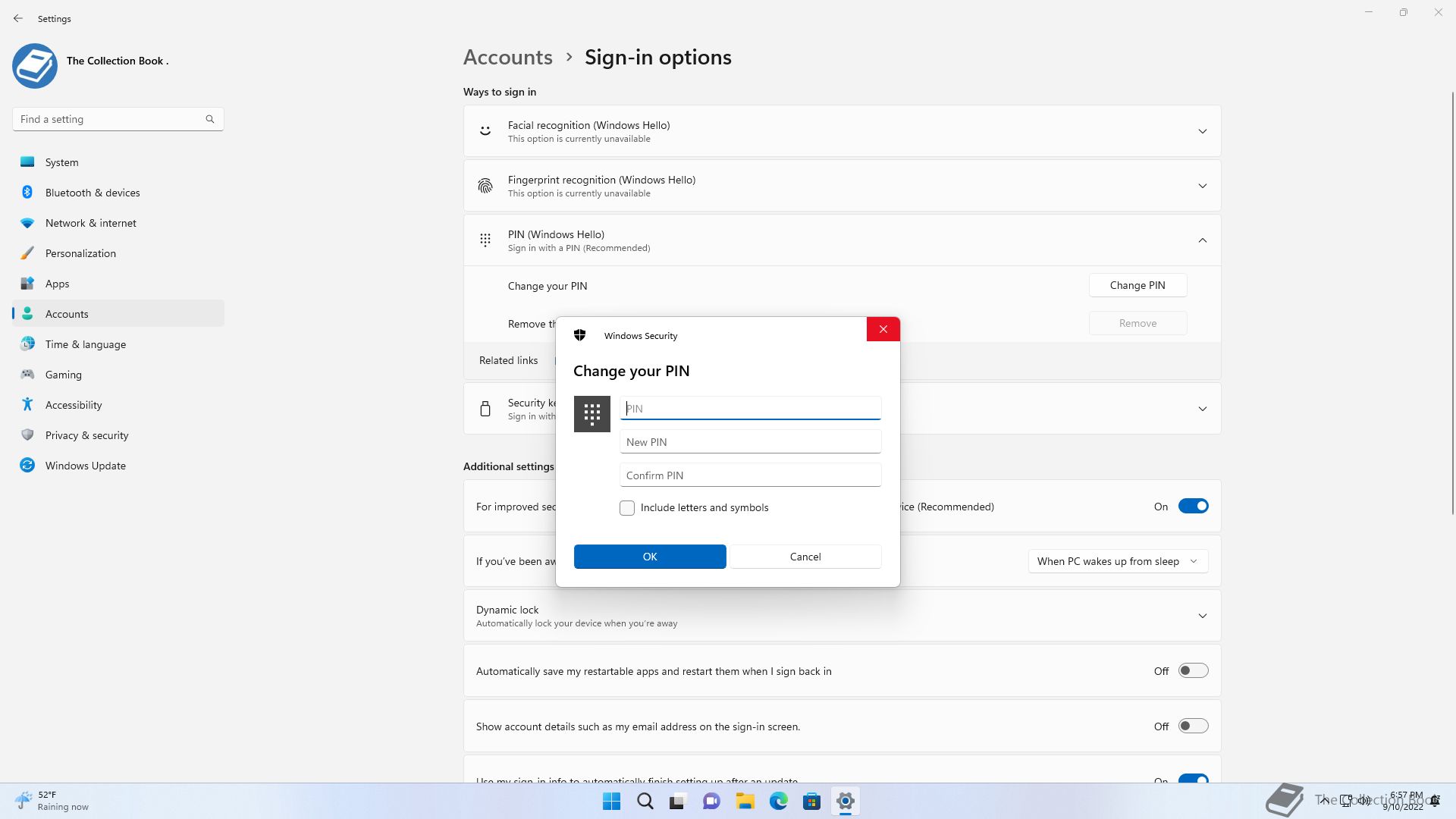The image size is (1456, 819).
Task: Select Gaming in the sidebar
Action: pos(118,375)
